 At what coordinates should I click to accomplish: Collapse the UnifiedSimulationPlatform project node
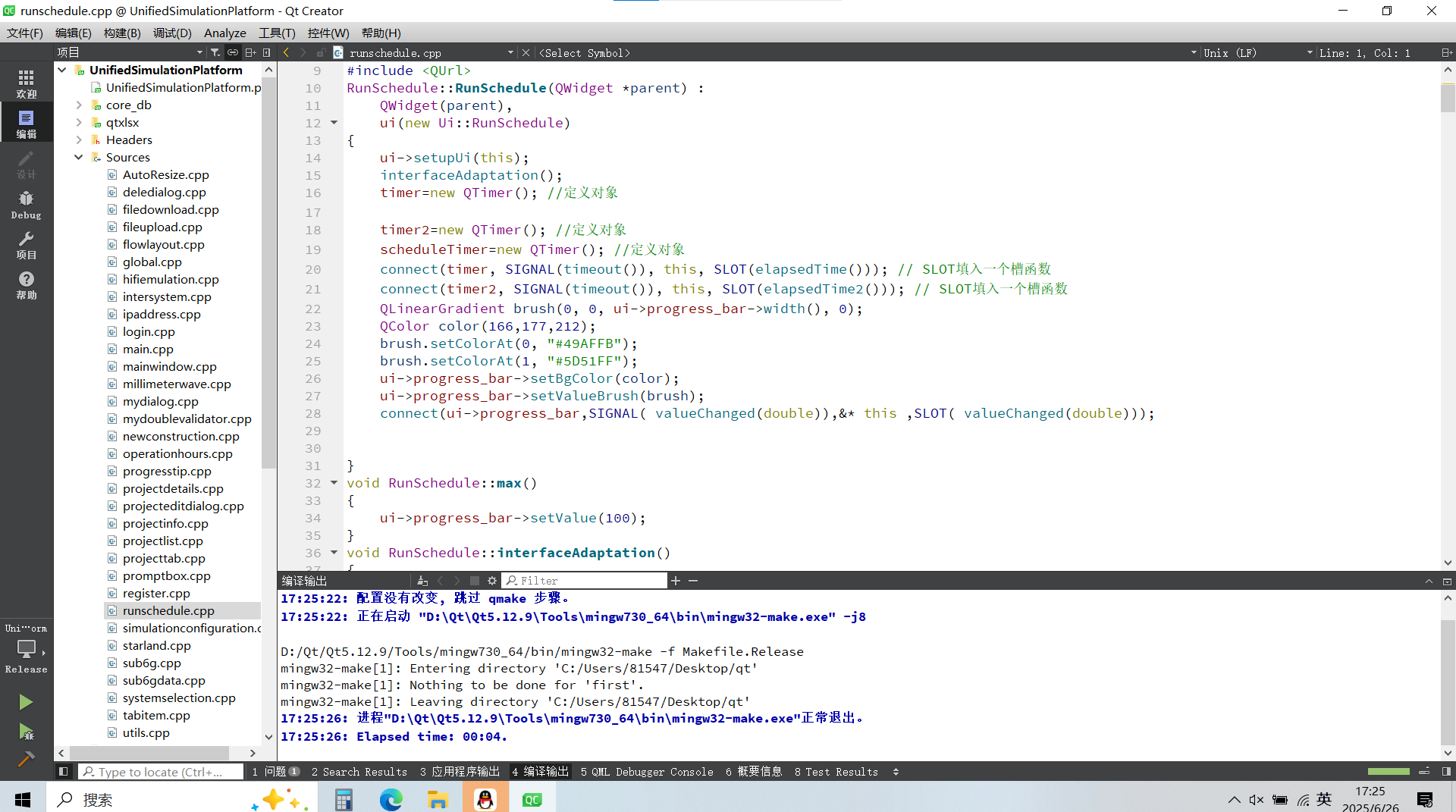tap(62, 70)
